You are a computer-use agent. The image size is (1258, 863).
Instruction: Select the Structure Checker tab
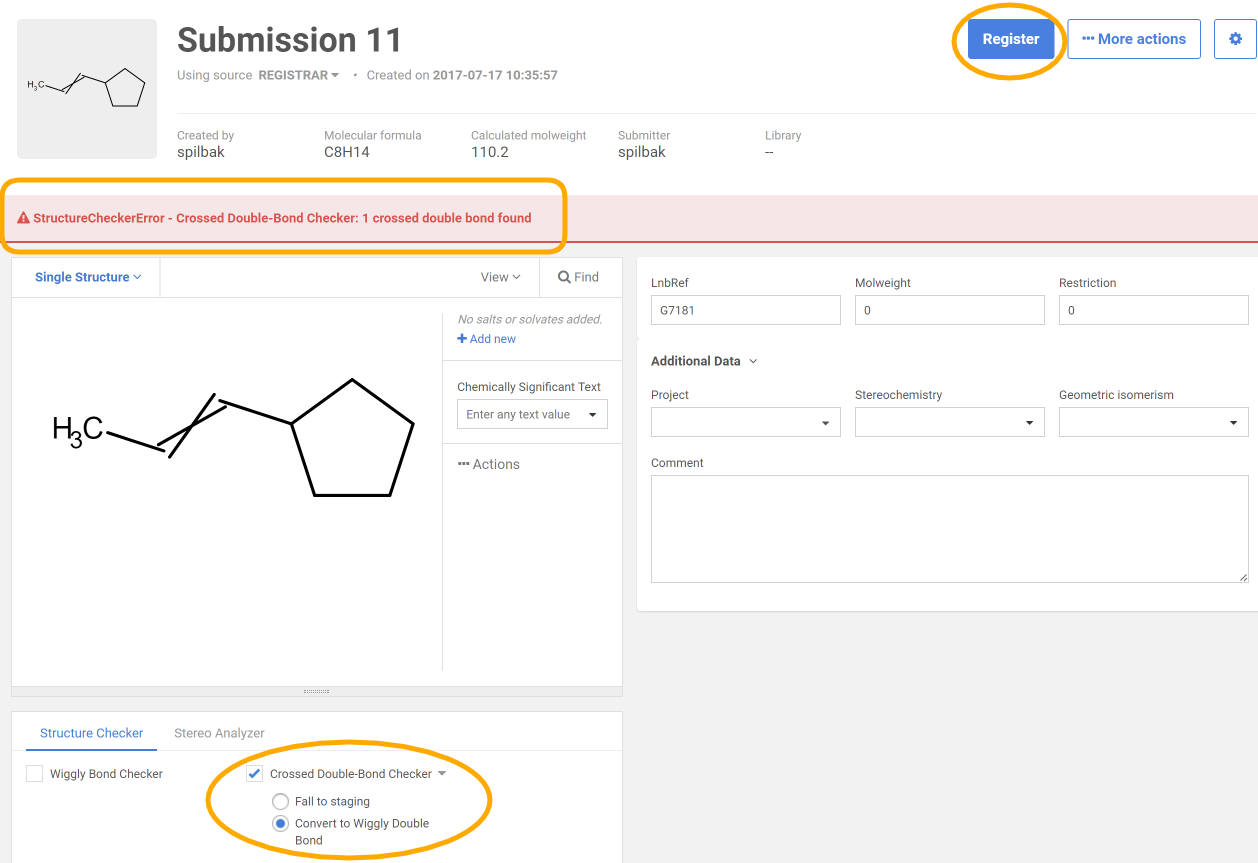pos(92,733)
